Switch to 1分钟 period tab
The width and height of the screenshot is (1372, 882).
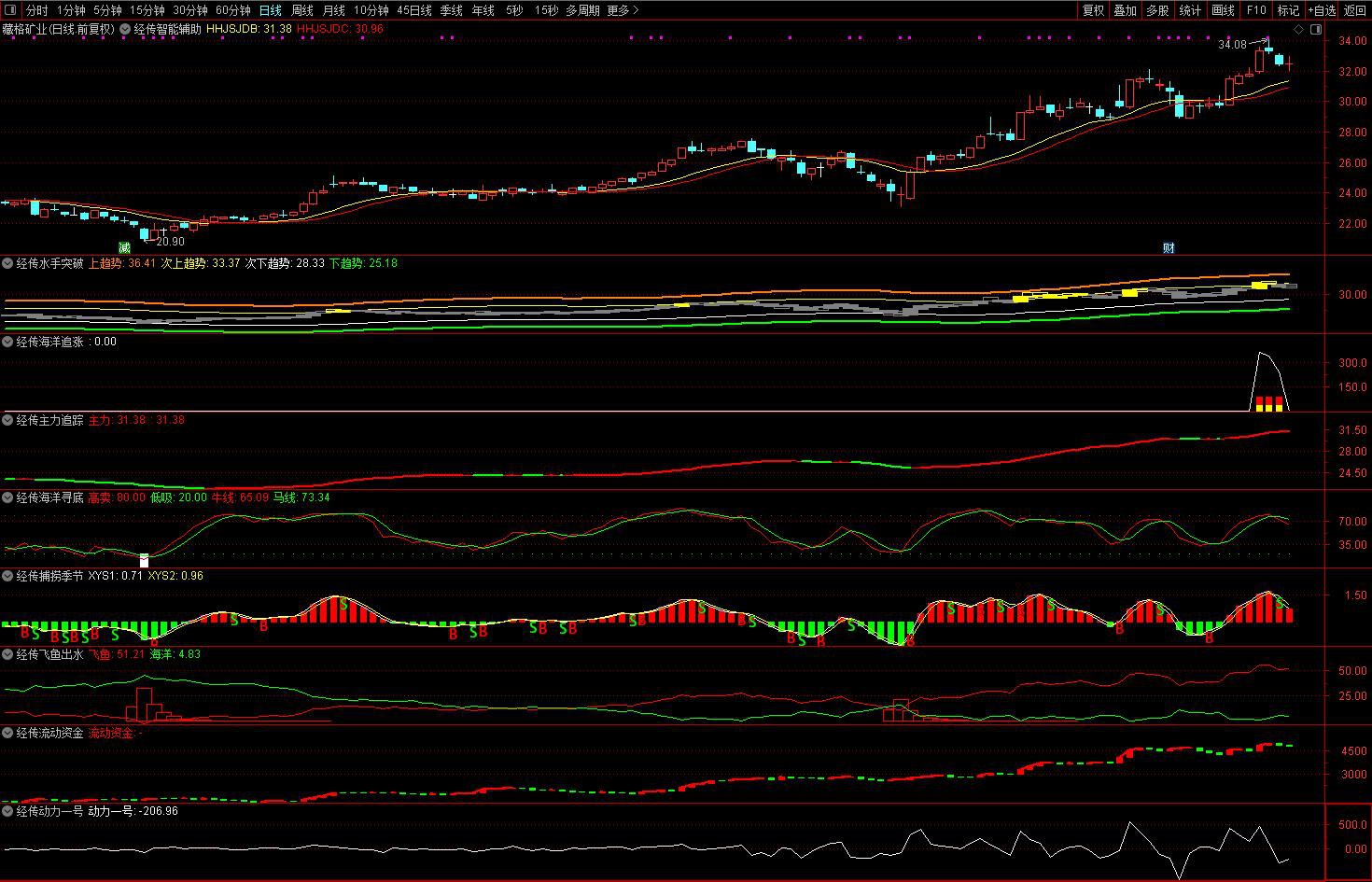(x=71, y=10)
